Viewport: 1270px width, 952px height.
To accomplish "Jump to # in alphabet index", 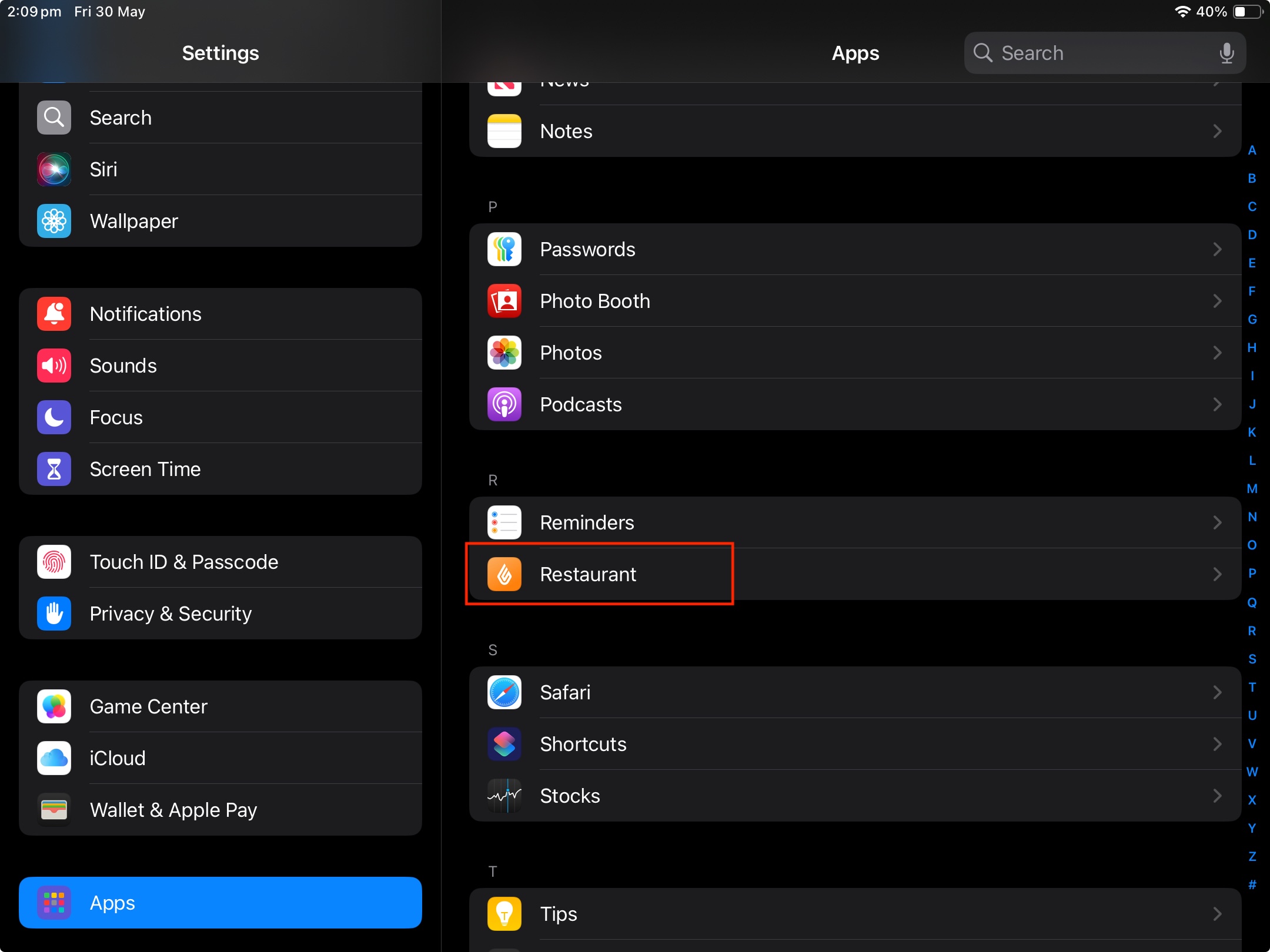I will point(1252,885).
